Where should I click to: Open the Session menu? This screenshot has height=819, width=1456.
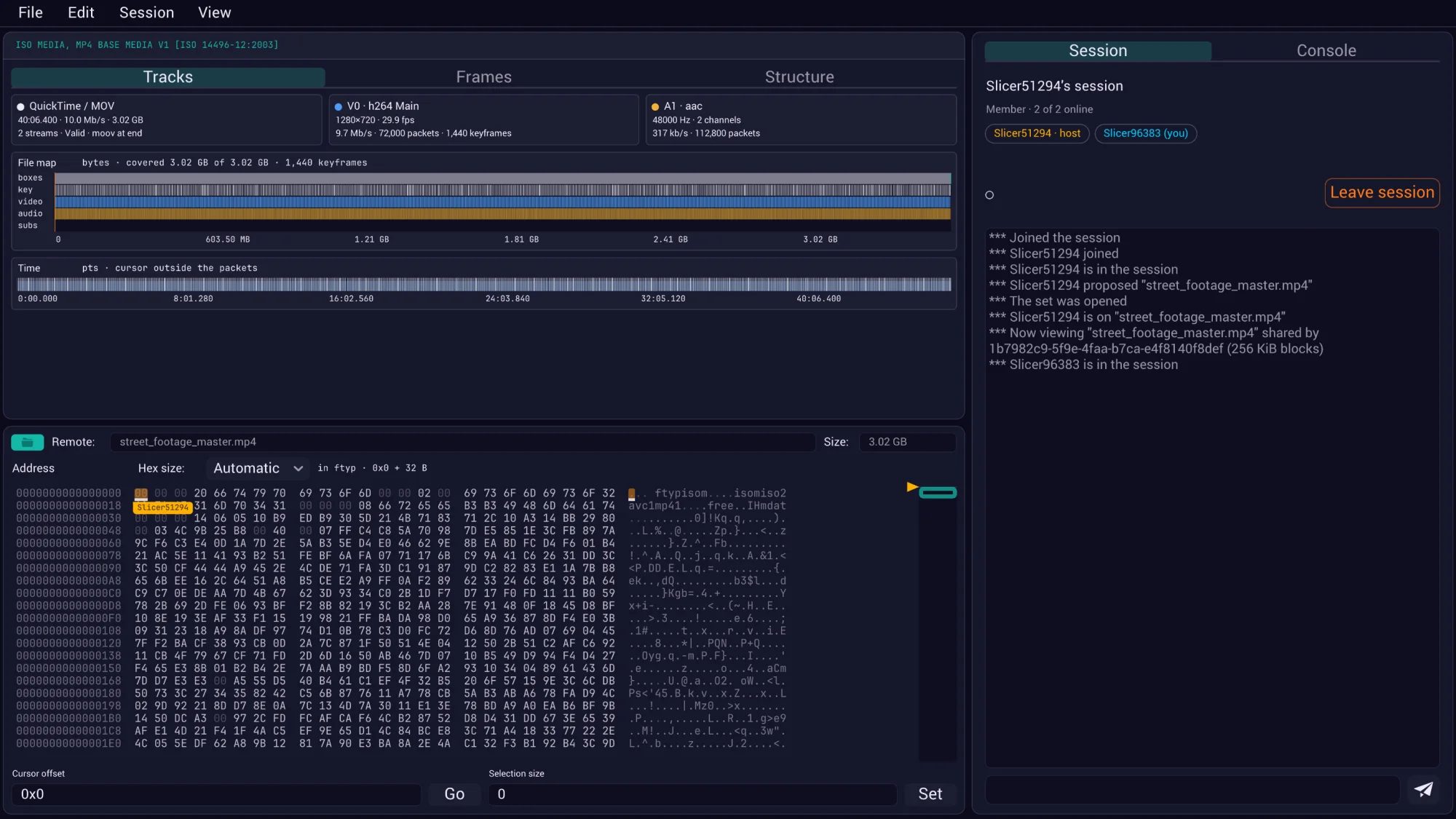(146, 12)
